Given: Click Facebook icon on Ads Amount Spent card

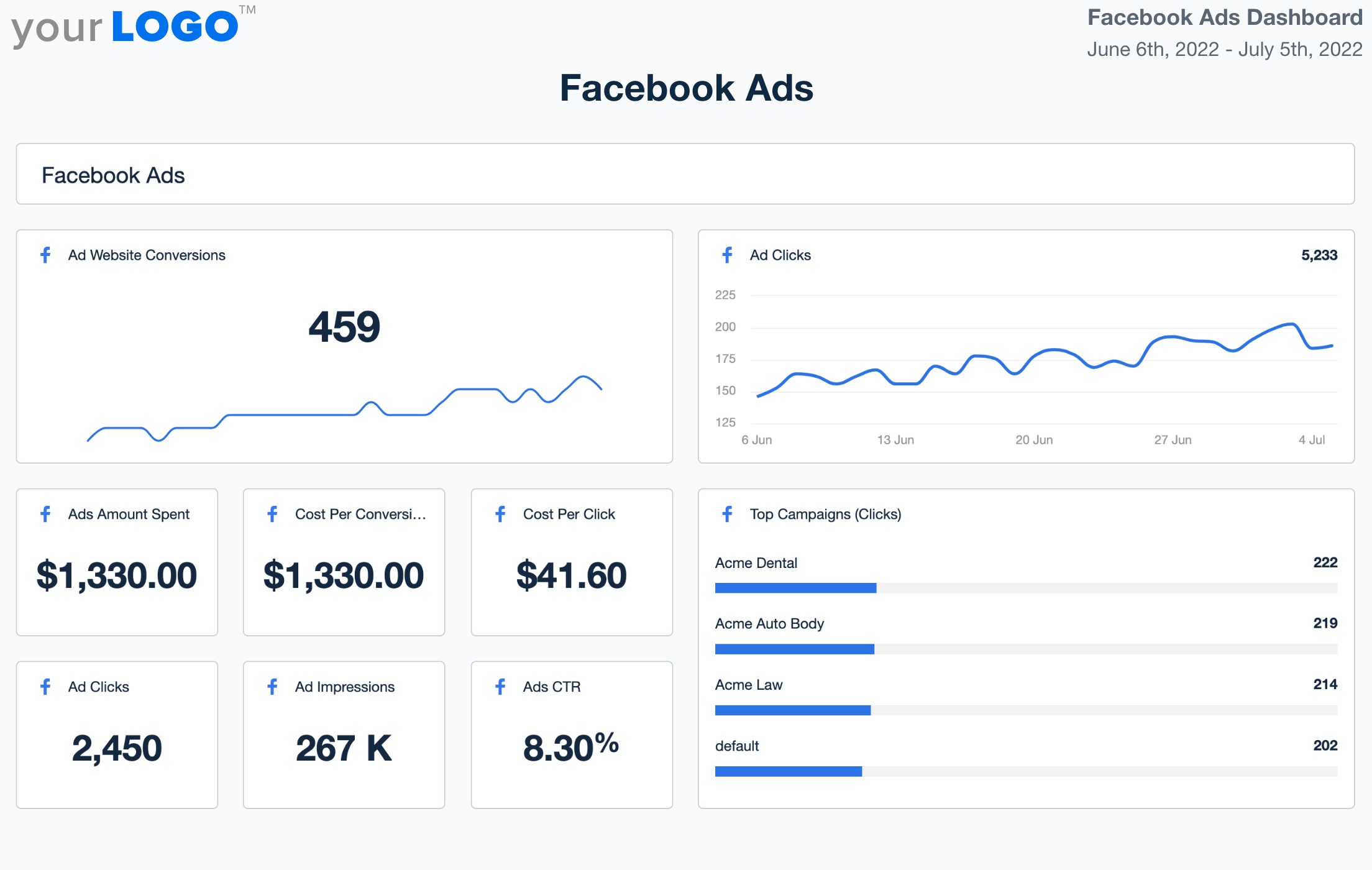Looking at the screenshot, I should [x=45, y=514].
